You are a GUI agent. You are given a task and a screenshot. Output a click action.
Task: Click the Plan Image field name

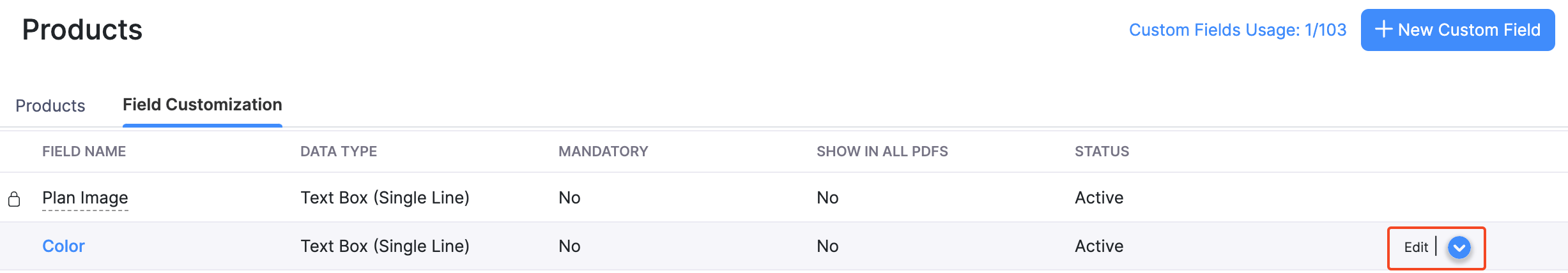coord(85,198)
